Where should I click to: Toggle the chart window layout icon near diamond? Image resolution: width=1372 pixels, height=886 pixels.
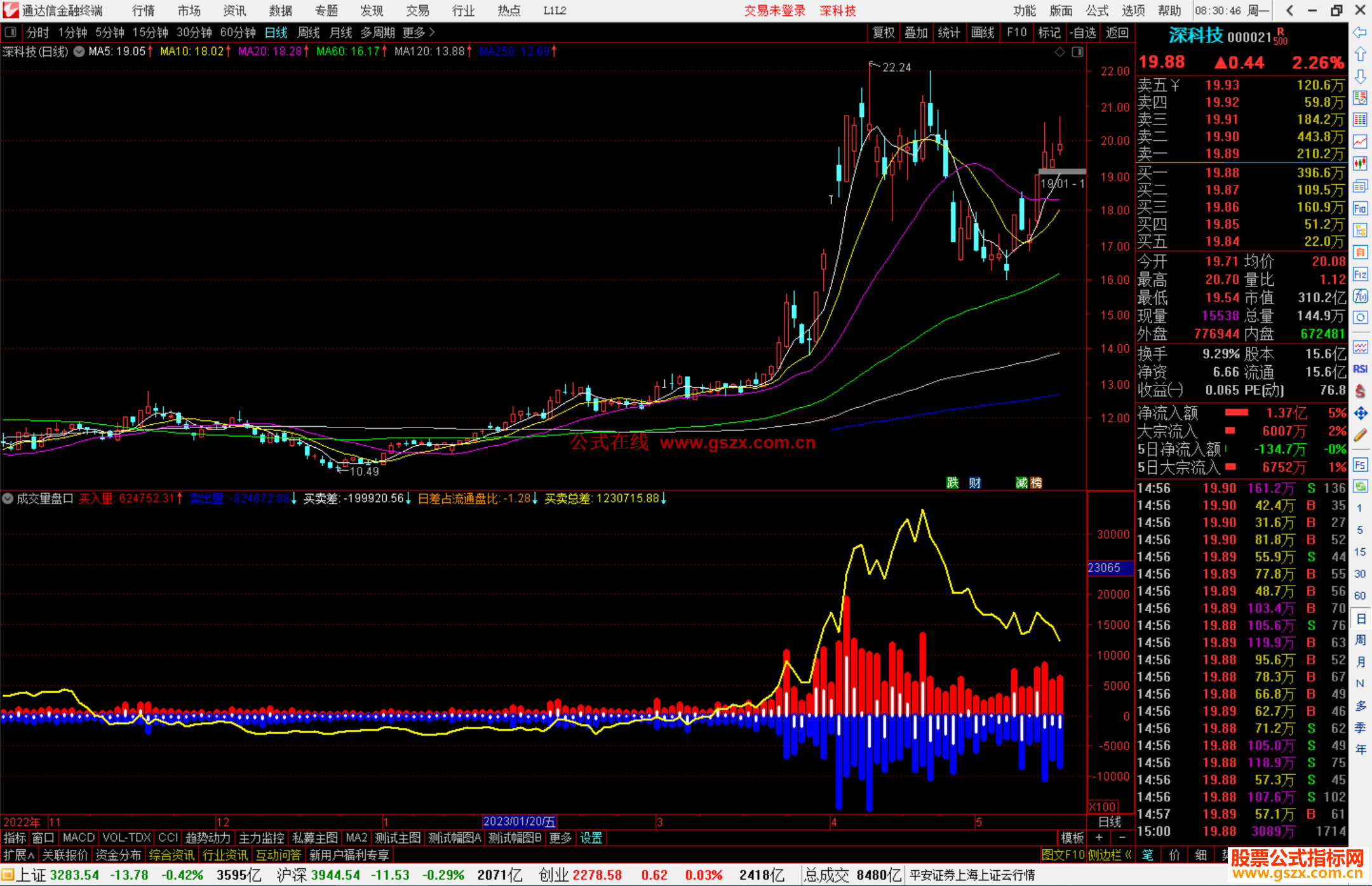point(1077,52)
